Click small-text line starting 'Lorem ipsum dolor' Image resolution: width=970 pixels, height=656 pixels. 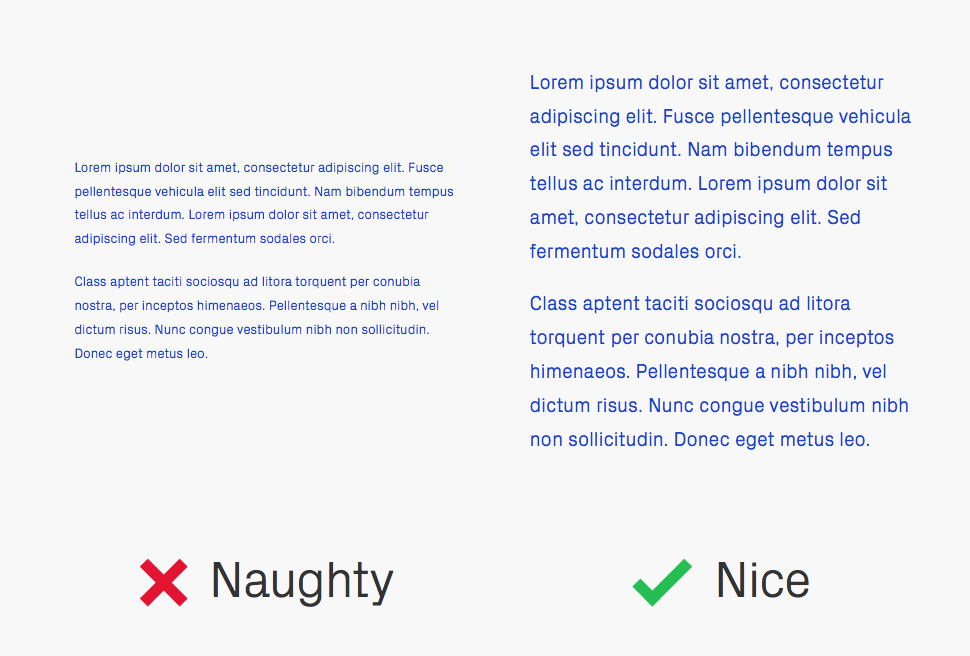[x=259, y=168]
